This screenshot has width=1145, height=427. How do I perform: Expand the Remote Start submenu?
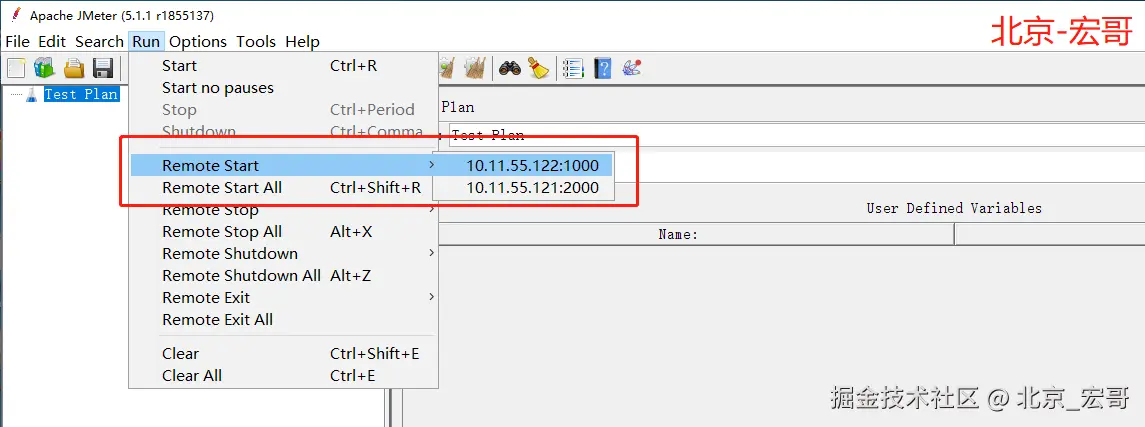pos(283,166)
